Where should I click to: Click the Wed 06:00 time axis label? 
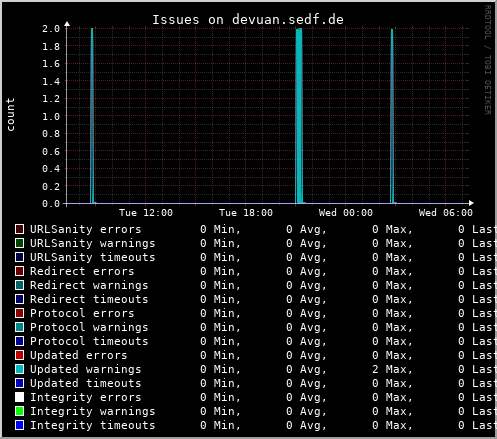click(446, 213)
